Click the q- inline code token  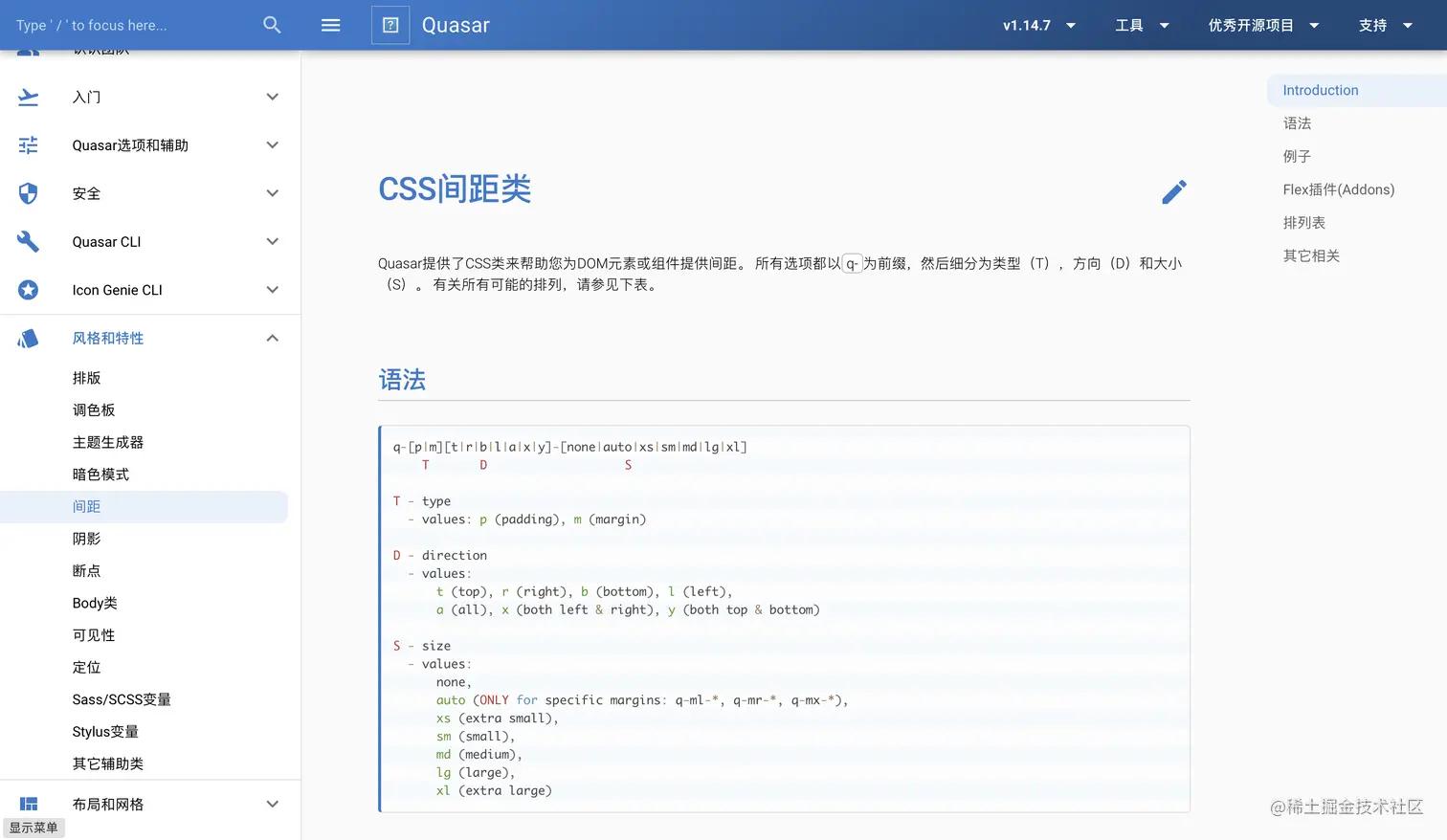coord(852,264)
